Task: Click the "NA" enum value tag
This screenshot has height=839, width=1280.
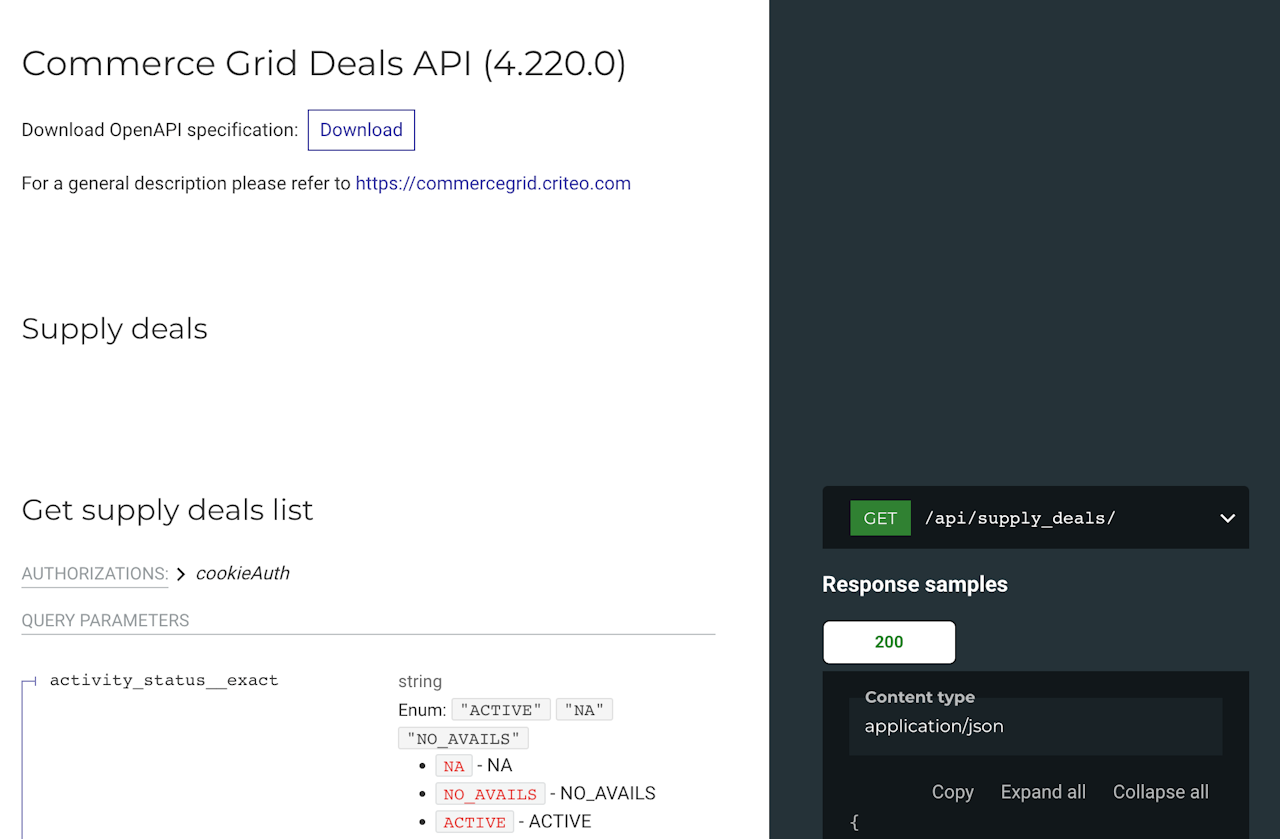Action: pos(584,710)
